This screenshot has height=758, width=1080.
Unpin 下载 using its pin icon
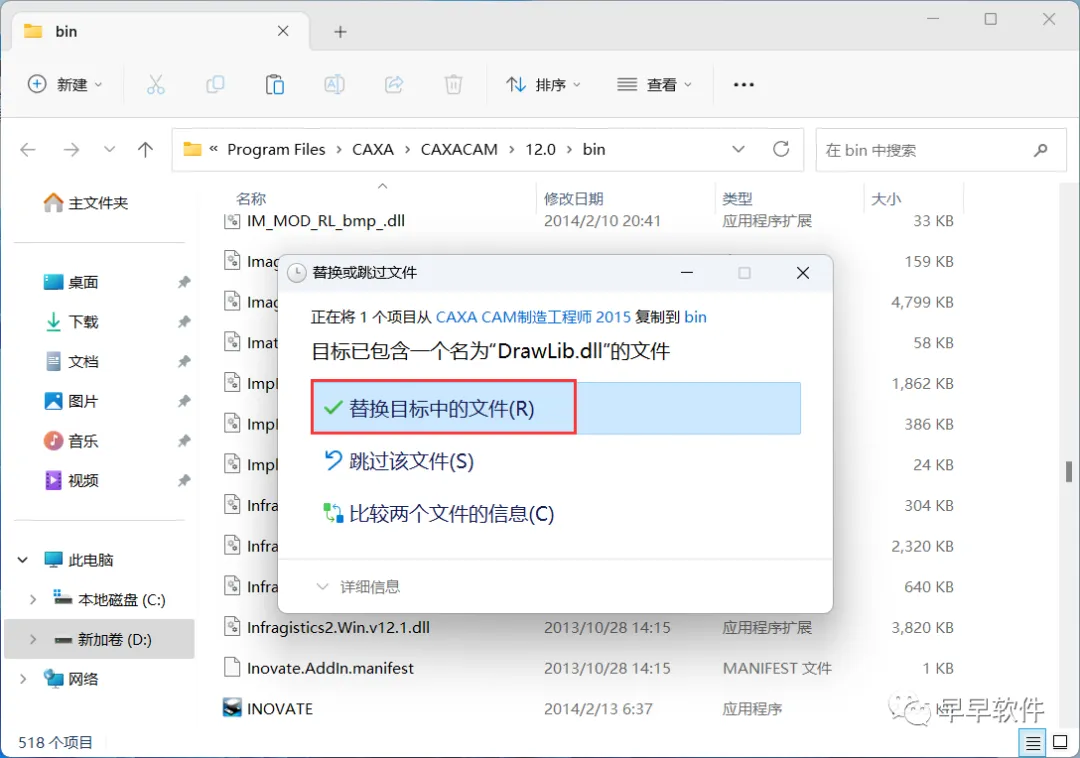point(184,322)
